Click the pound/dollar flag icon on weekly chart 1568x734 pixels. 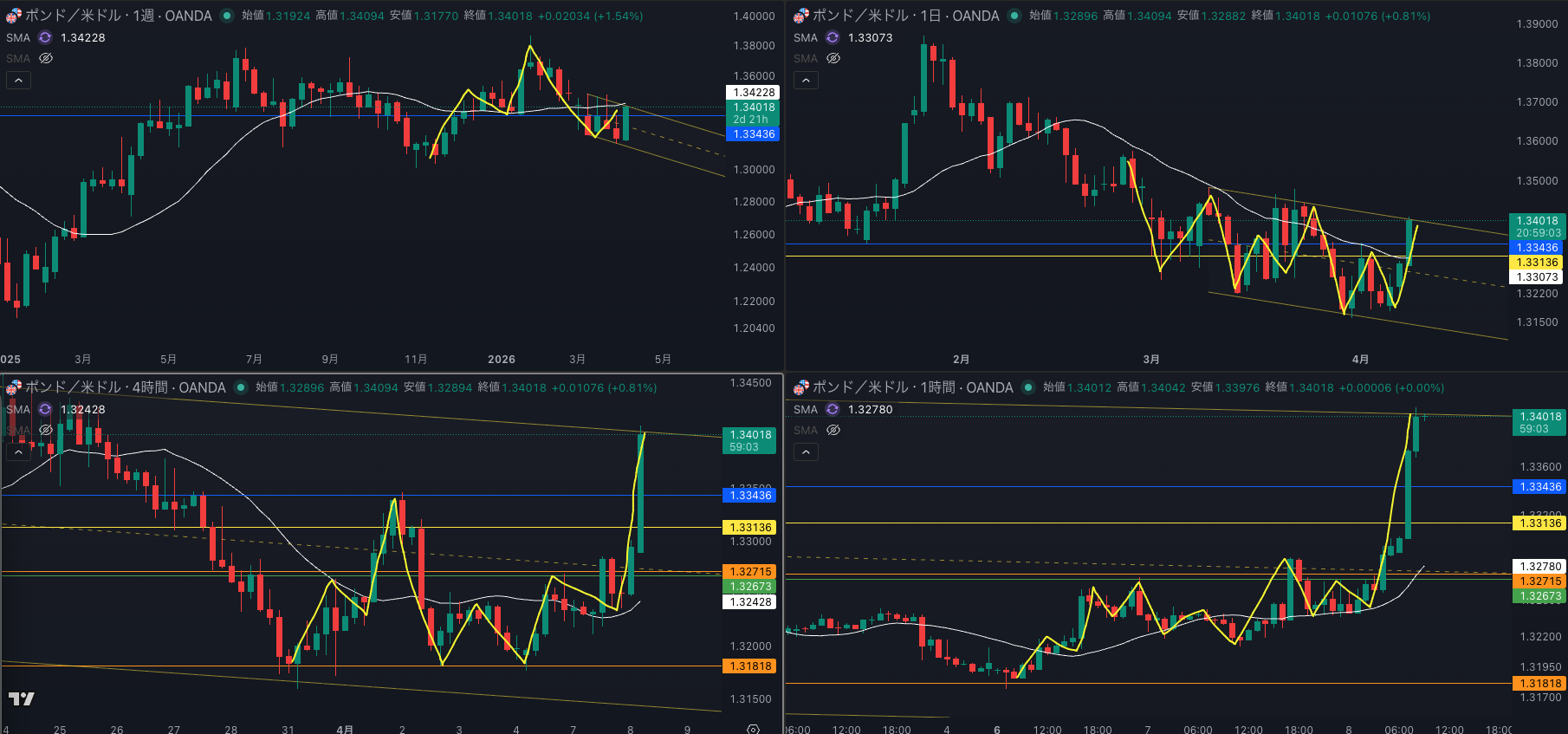click(13, 16)
